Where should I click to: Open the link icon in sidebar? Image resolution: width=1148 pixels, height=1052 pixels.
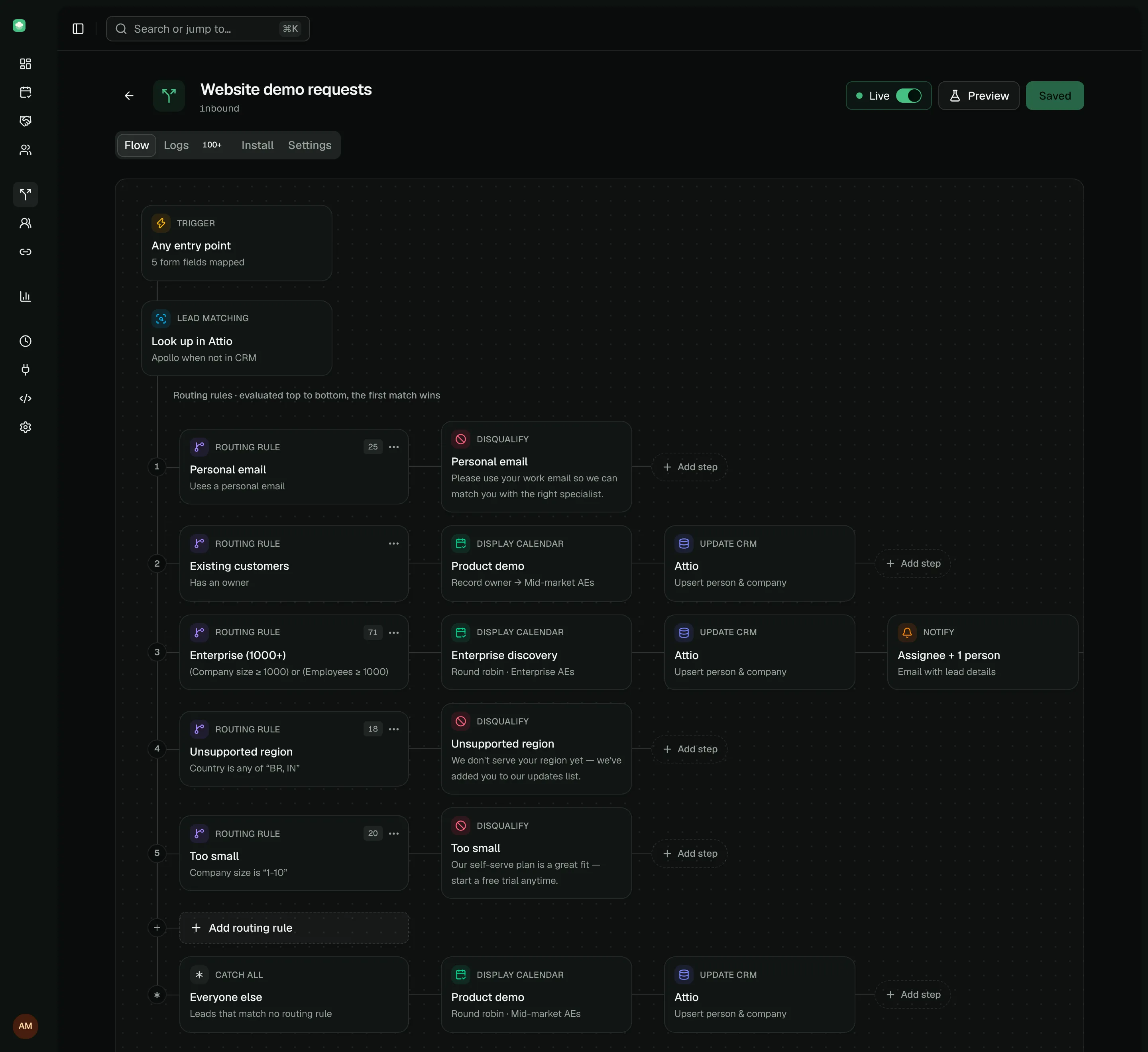click(26, 251)
